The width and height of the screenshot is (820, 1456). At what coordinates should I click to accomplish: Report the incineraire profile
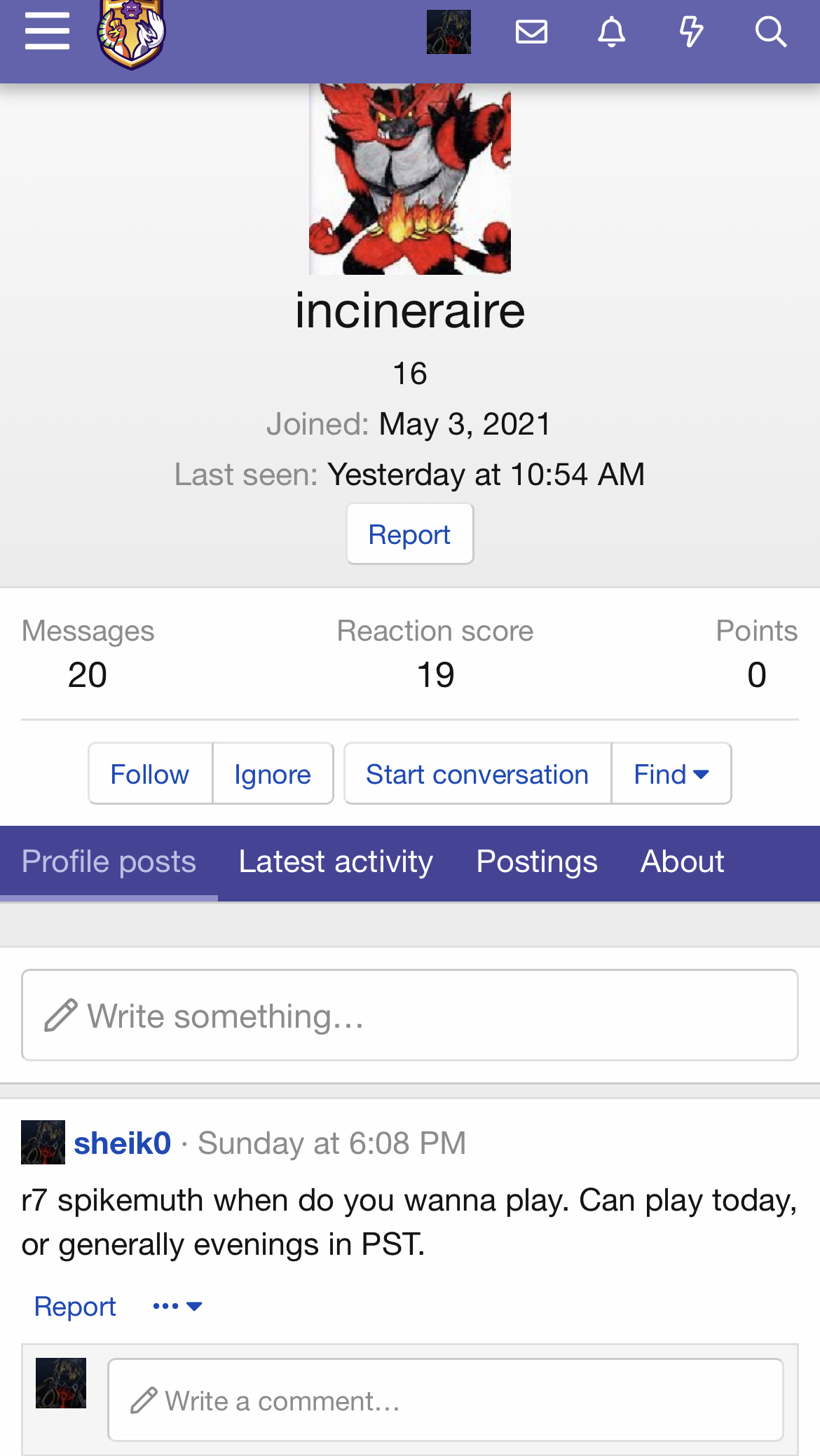coord(410,534)
